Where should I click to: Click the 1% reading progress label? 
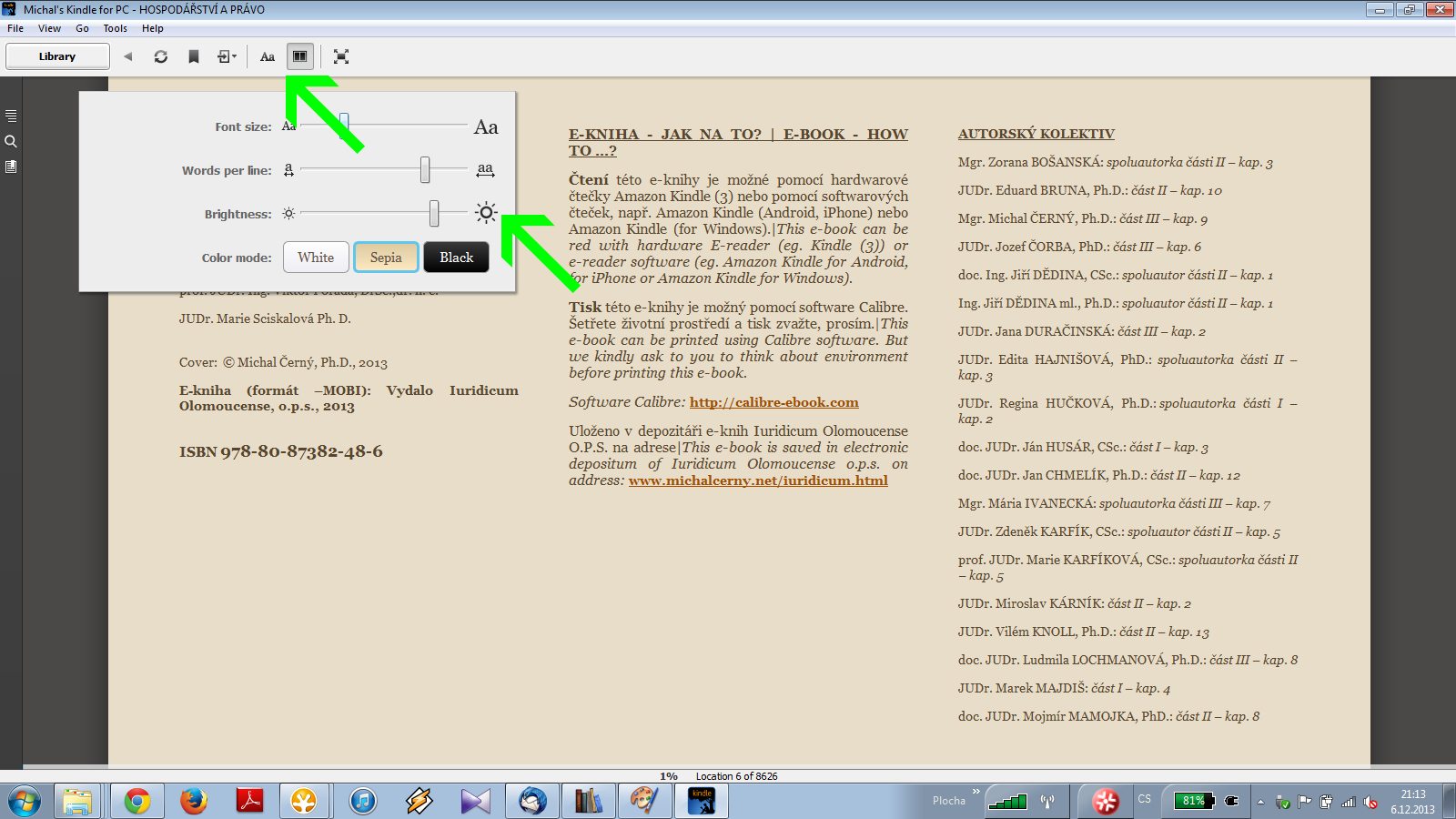click(669, 776)
